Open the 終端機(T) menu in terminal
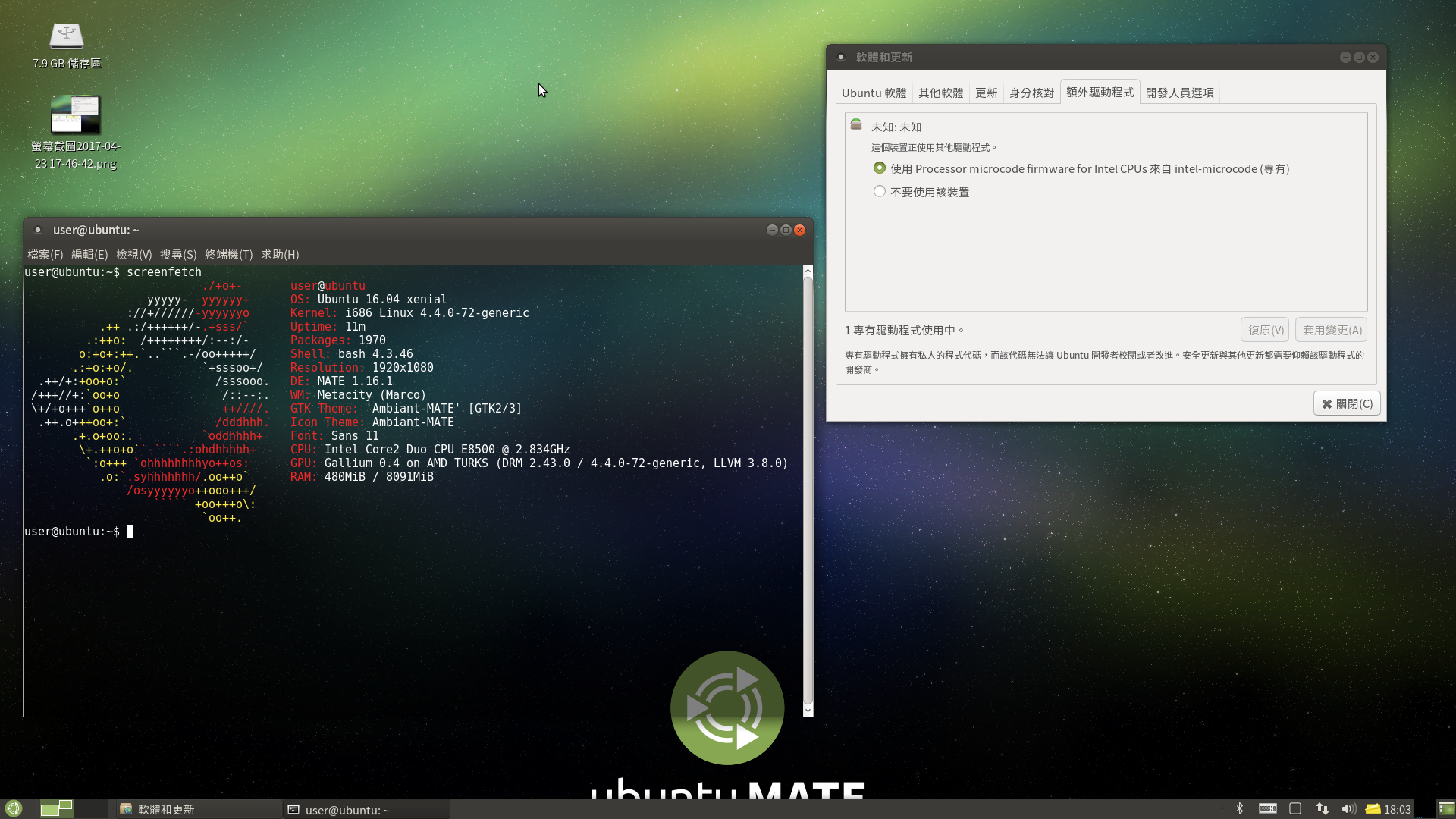 pos(229,255)
